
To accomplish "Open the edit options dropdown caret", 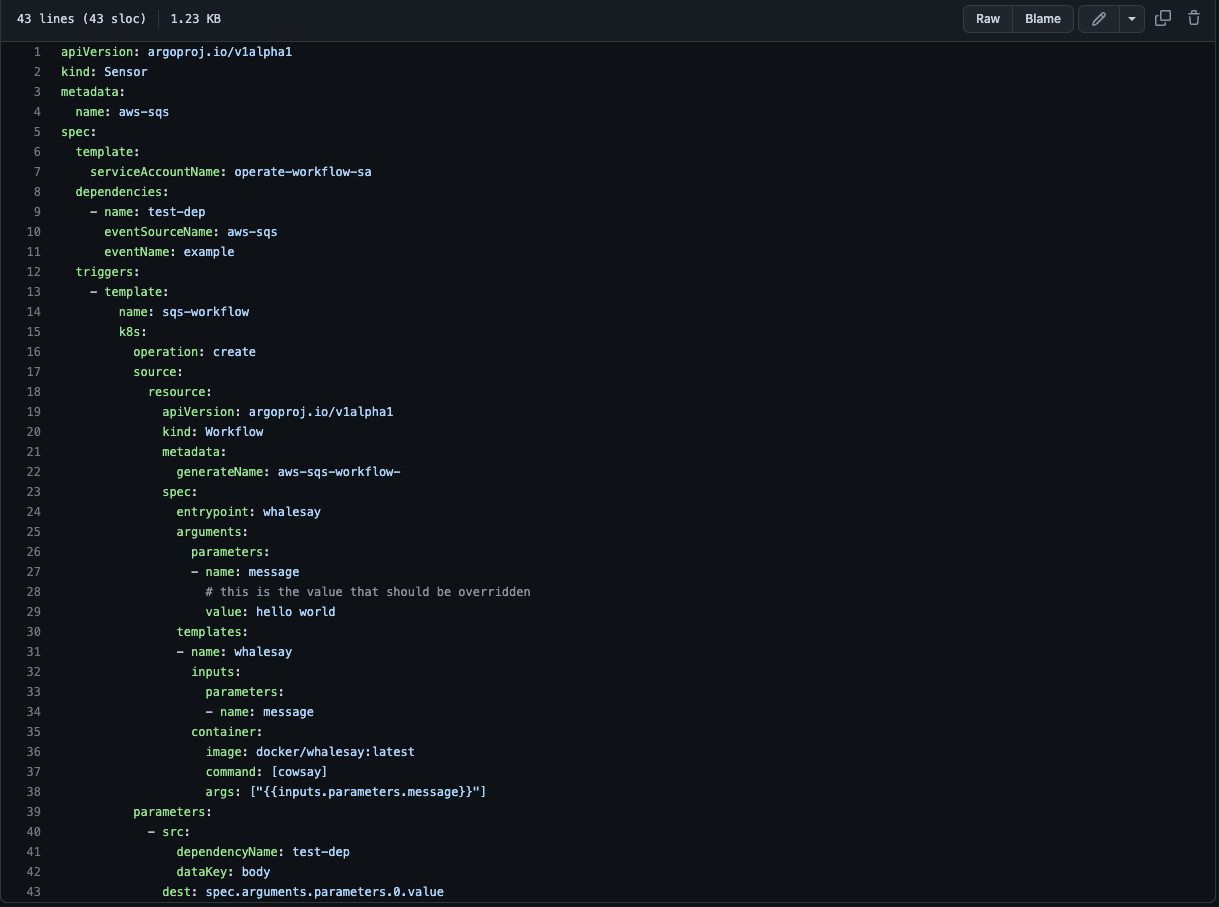I will (1132, 19).
